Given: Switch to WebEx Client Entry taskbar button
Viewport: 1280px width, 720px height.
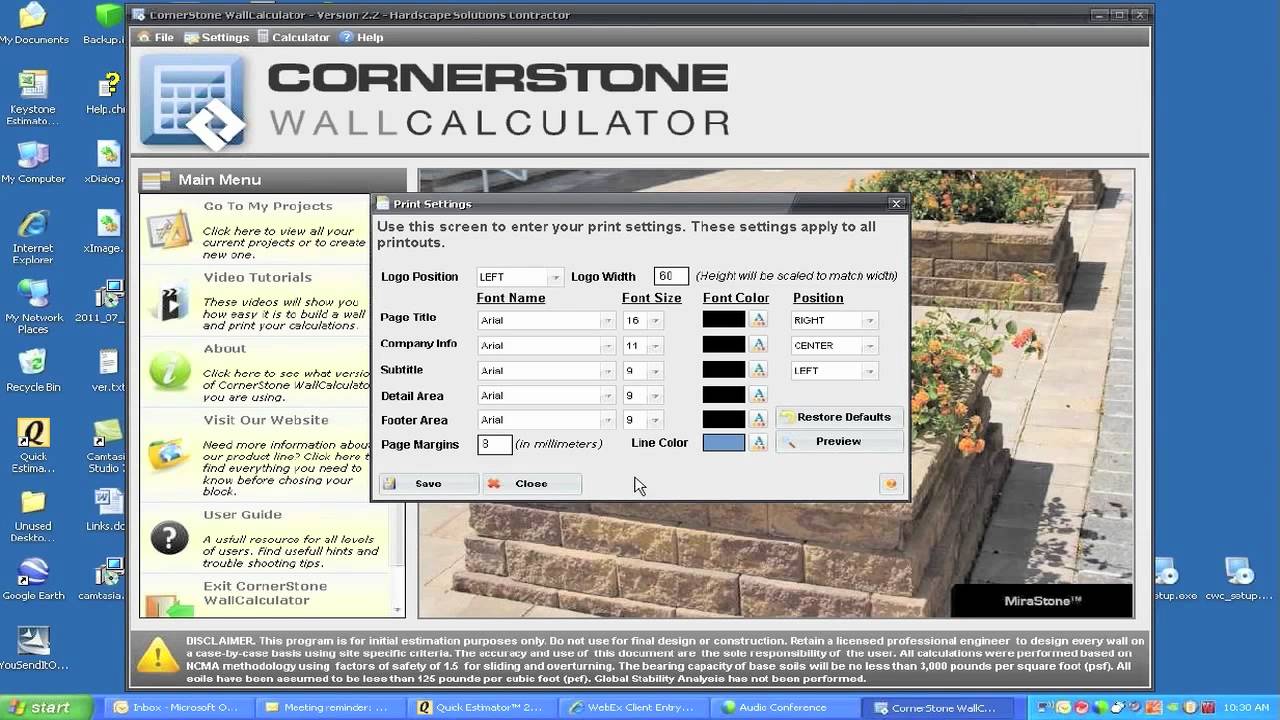Looking at the screenshot, I should click(632, 707).
